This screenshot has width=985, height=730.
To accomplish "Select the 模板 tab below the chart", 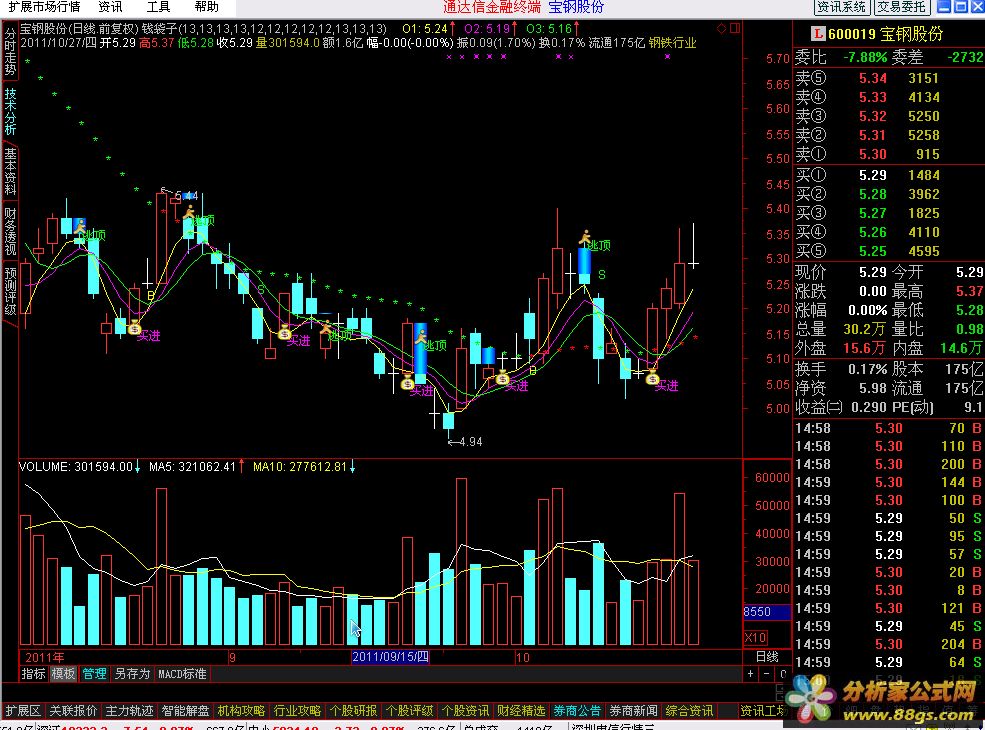I will (x=63, y=674).
